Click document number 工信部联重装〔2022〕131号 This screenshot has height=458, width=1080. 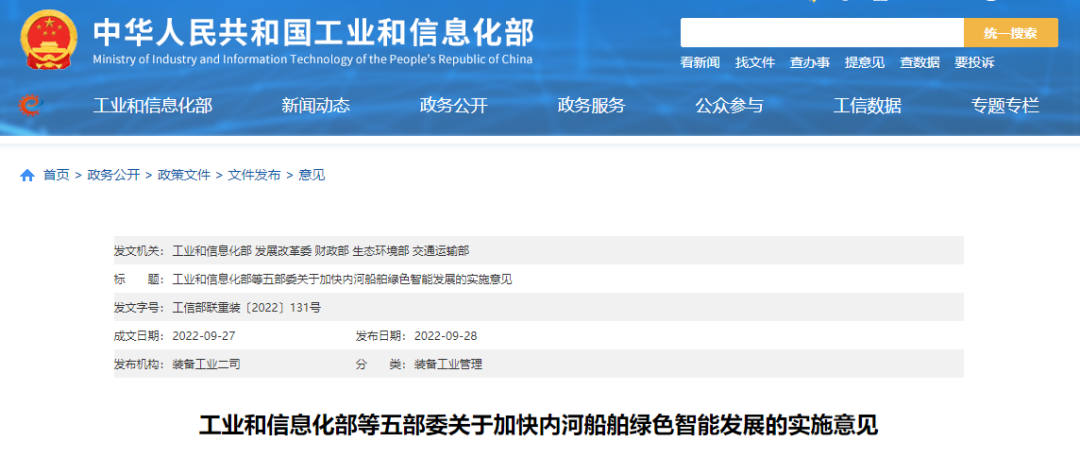[246, 308]
